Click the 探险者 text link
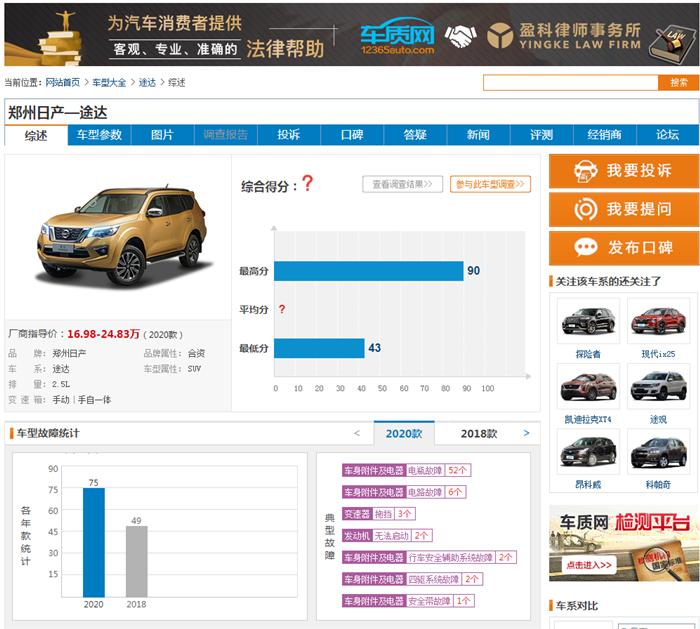Image resolution: width=700 pixels, height=629 pixels. coord(588,354)
